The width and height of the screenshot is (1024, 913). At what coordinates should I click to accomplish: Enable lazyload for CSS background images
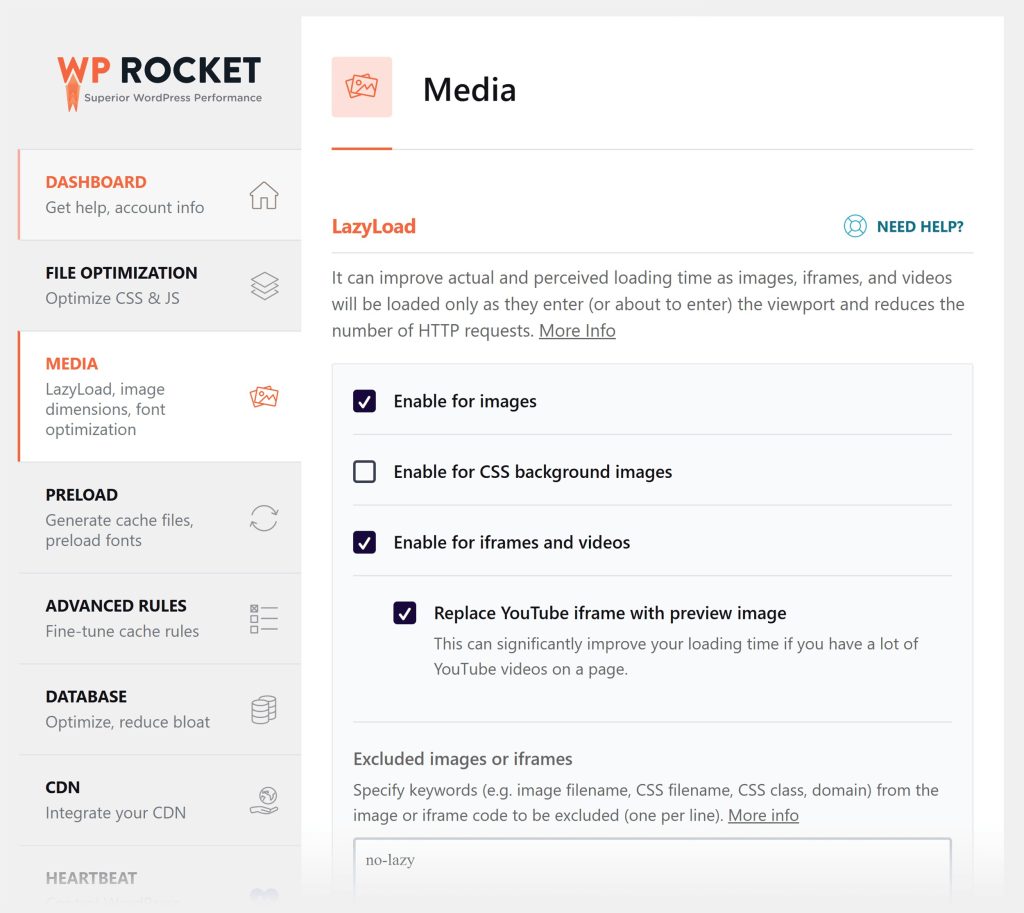pyautogui.click(x=364, y=472)
